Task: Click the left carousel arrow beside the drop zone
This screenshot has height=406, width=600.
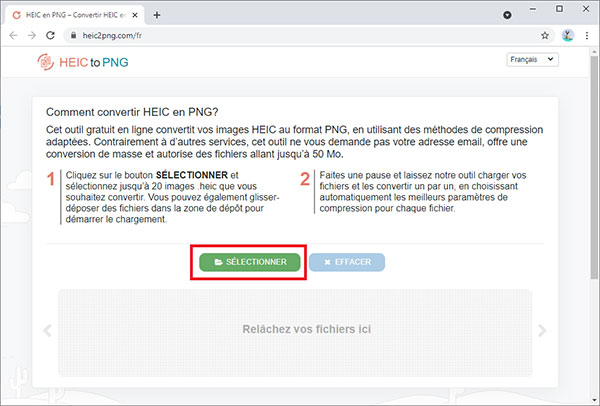Action: (x=47, y=330)
